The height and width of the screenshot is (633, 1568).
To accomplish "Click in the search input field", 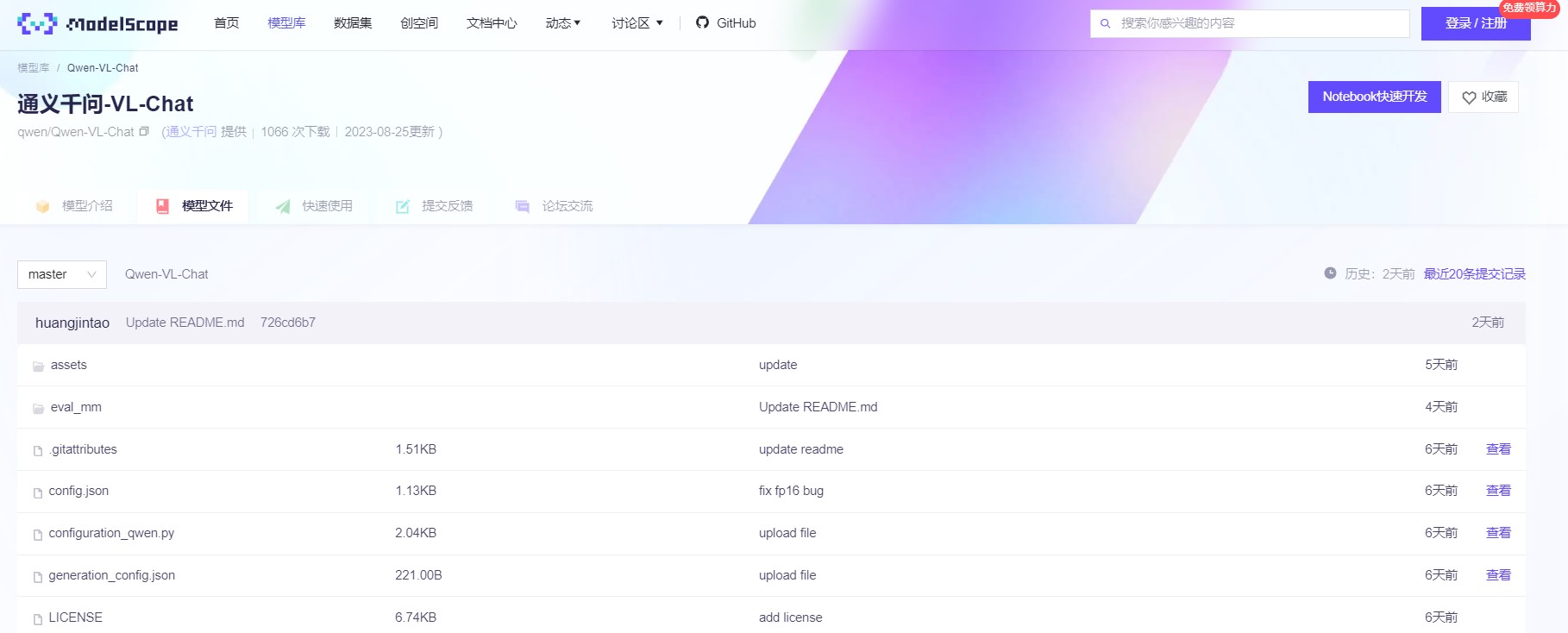I will pos(1250,23).
